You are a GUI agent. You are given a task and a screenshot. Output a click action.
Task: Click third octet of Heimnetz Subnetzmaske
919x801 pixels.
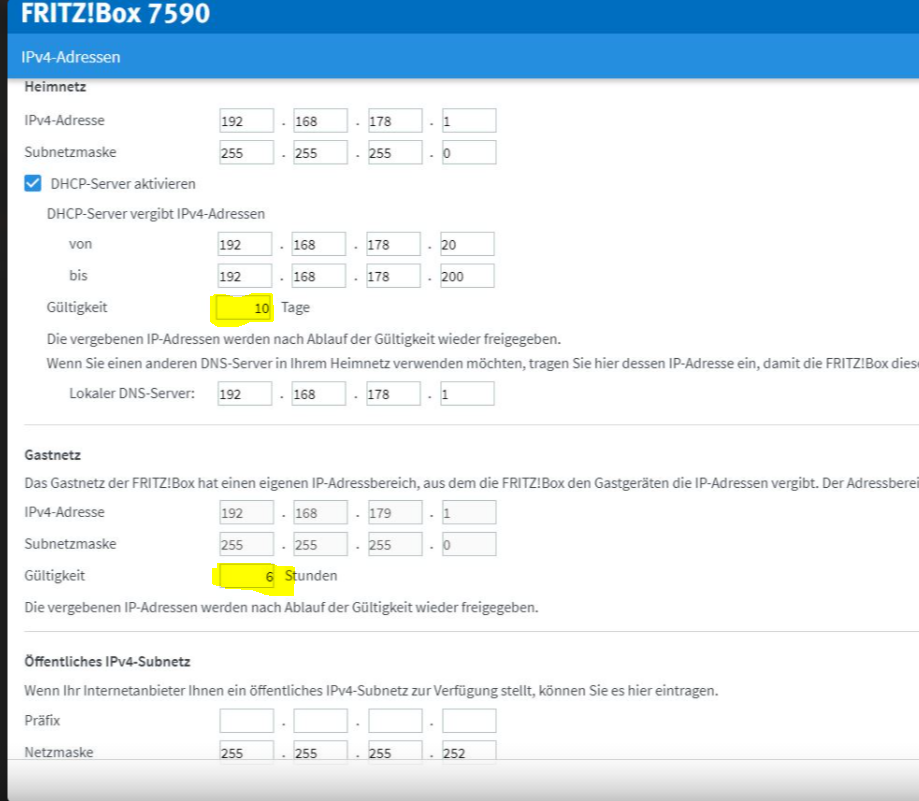pyautogui.click(x=395, y=152)
